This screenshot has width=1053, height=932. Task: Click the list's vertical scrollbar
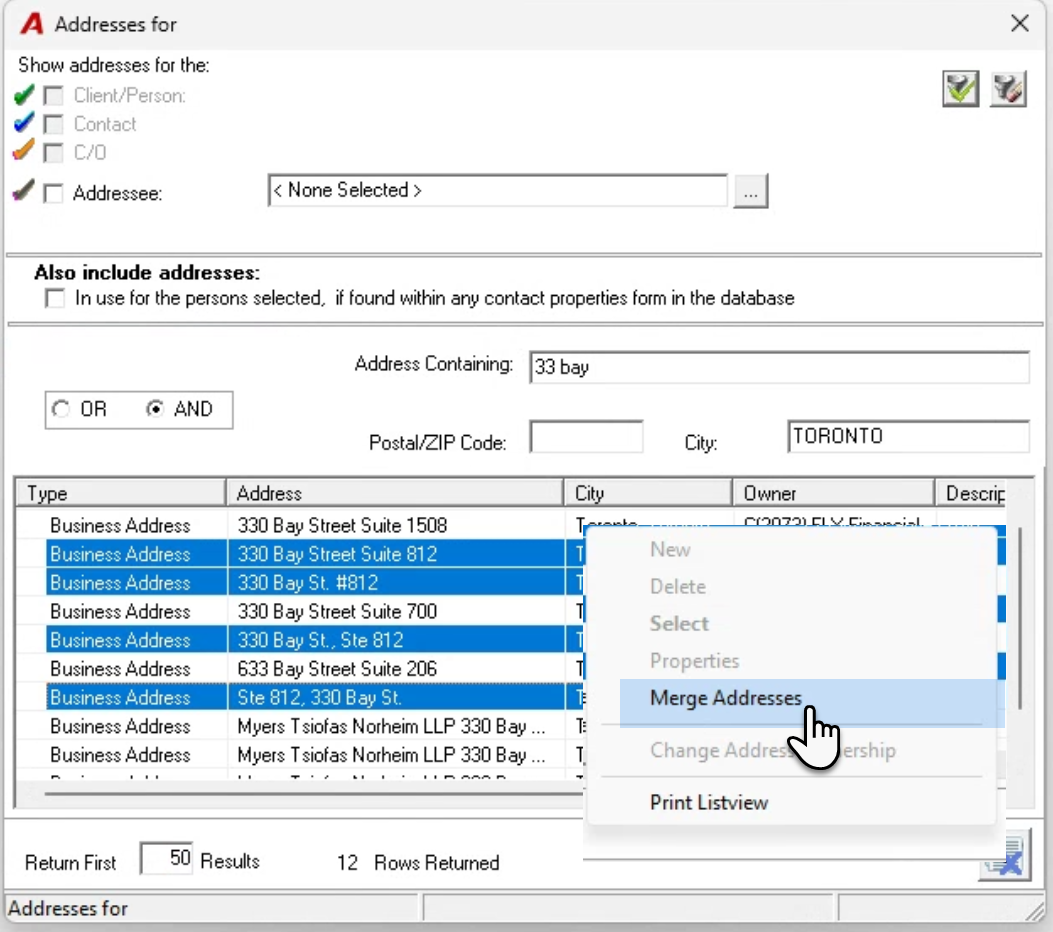pos(1019,618)
